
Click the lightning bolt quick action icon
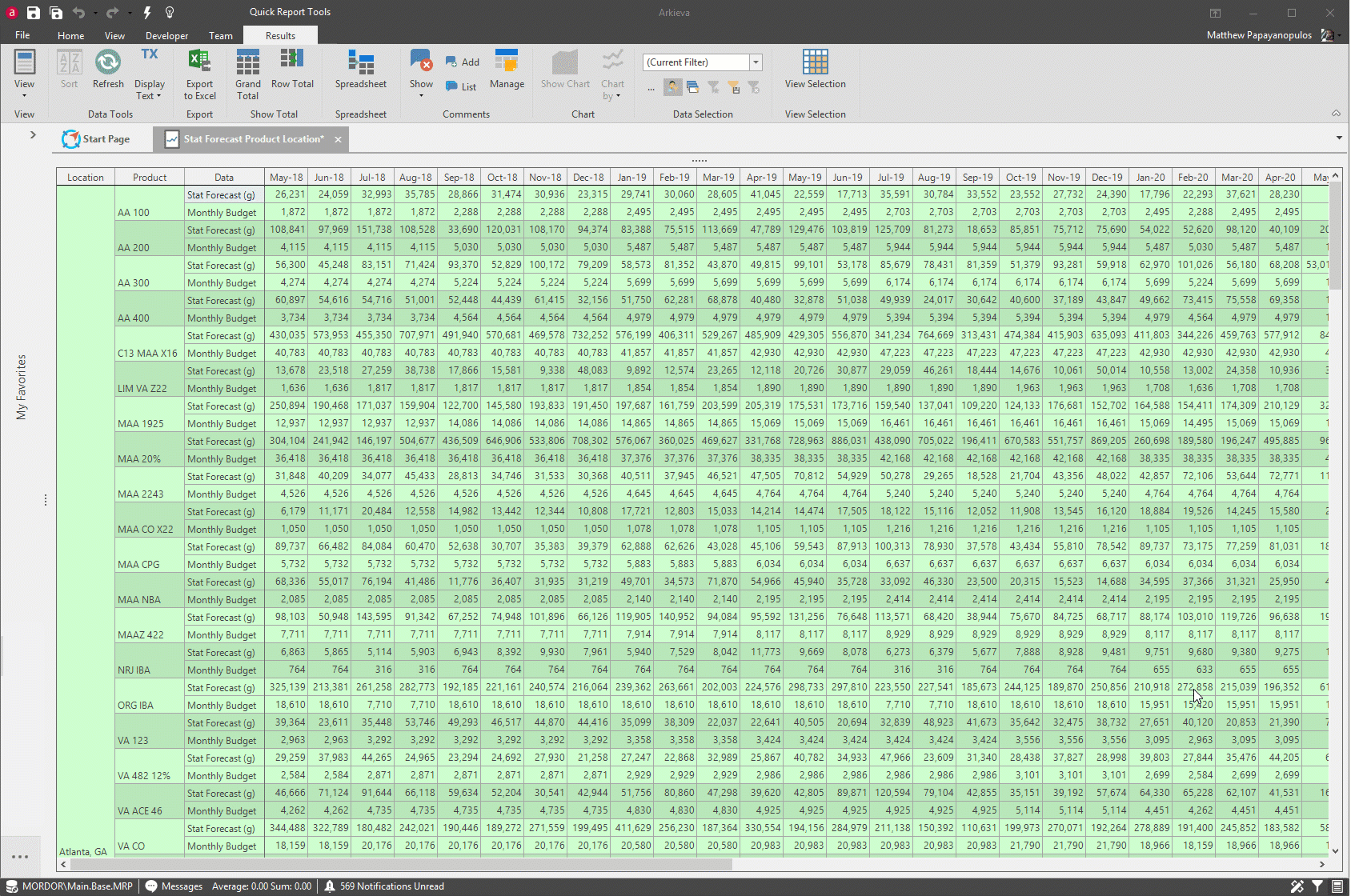147,13
